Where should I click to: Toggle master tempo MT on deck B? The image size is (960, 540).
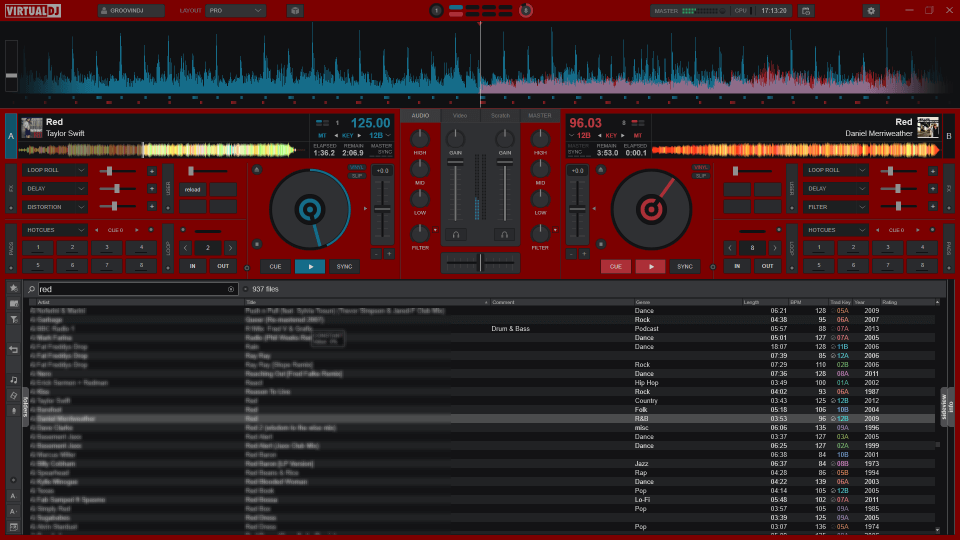pos(638,135)
